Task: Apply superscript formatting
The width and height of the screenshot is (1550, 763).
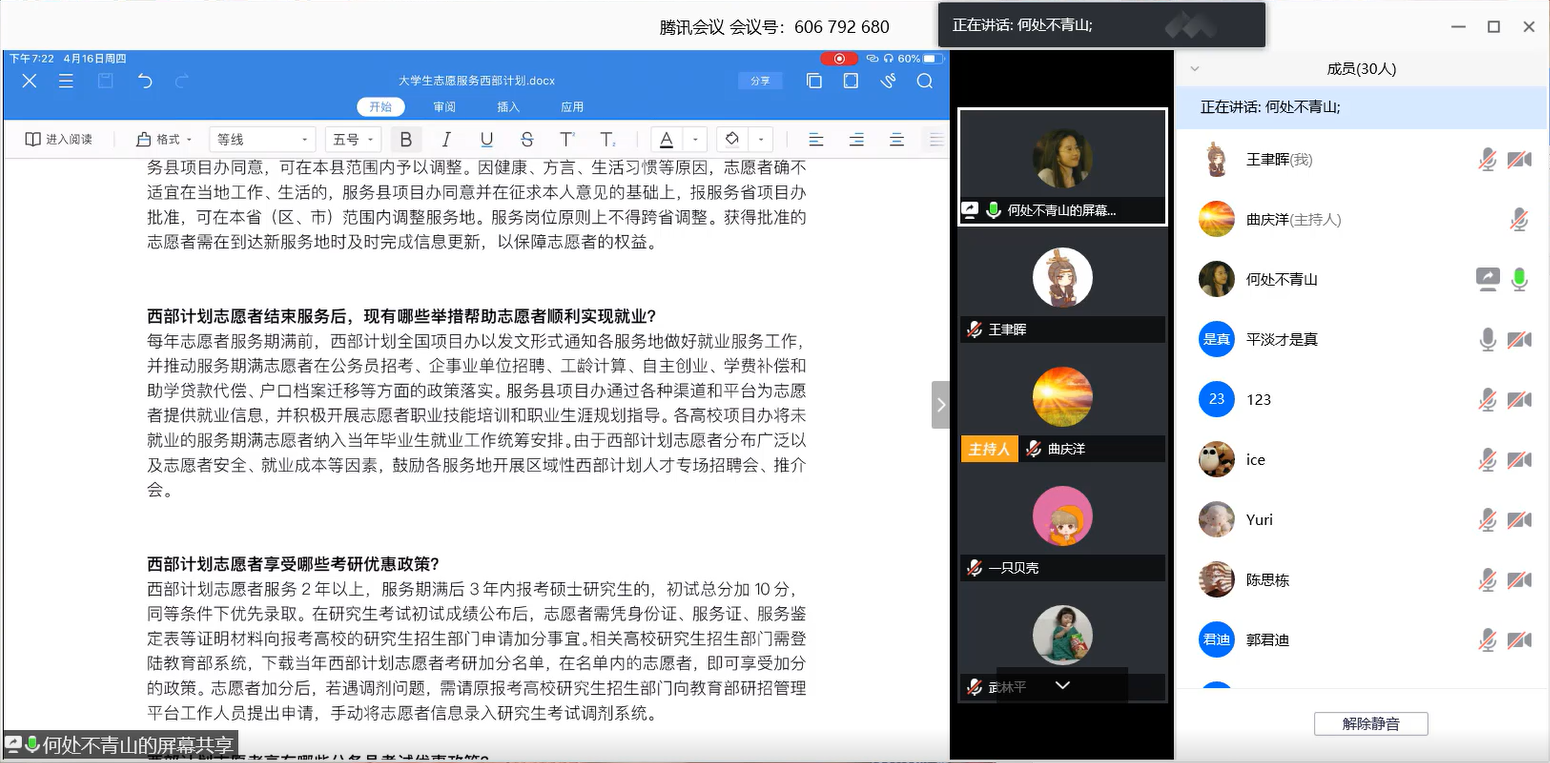Action: pos(567,140)
